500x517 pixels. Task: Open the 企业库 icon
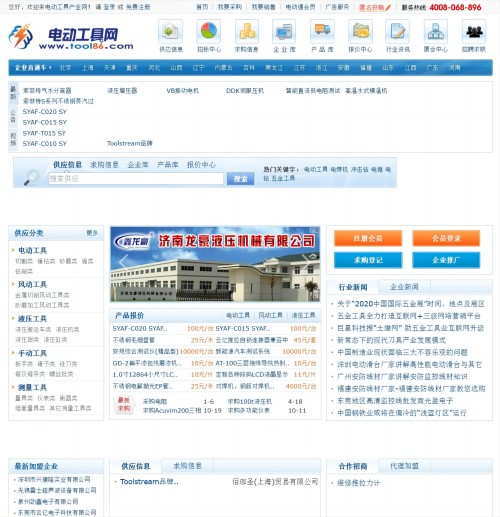(x=284, y=32)
